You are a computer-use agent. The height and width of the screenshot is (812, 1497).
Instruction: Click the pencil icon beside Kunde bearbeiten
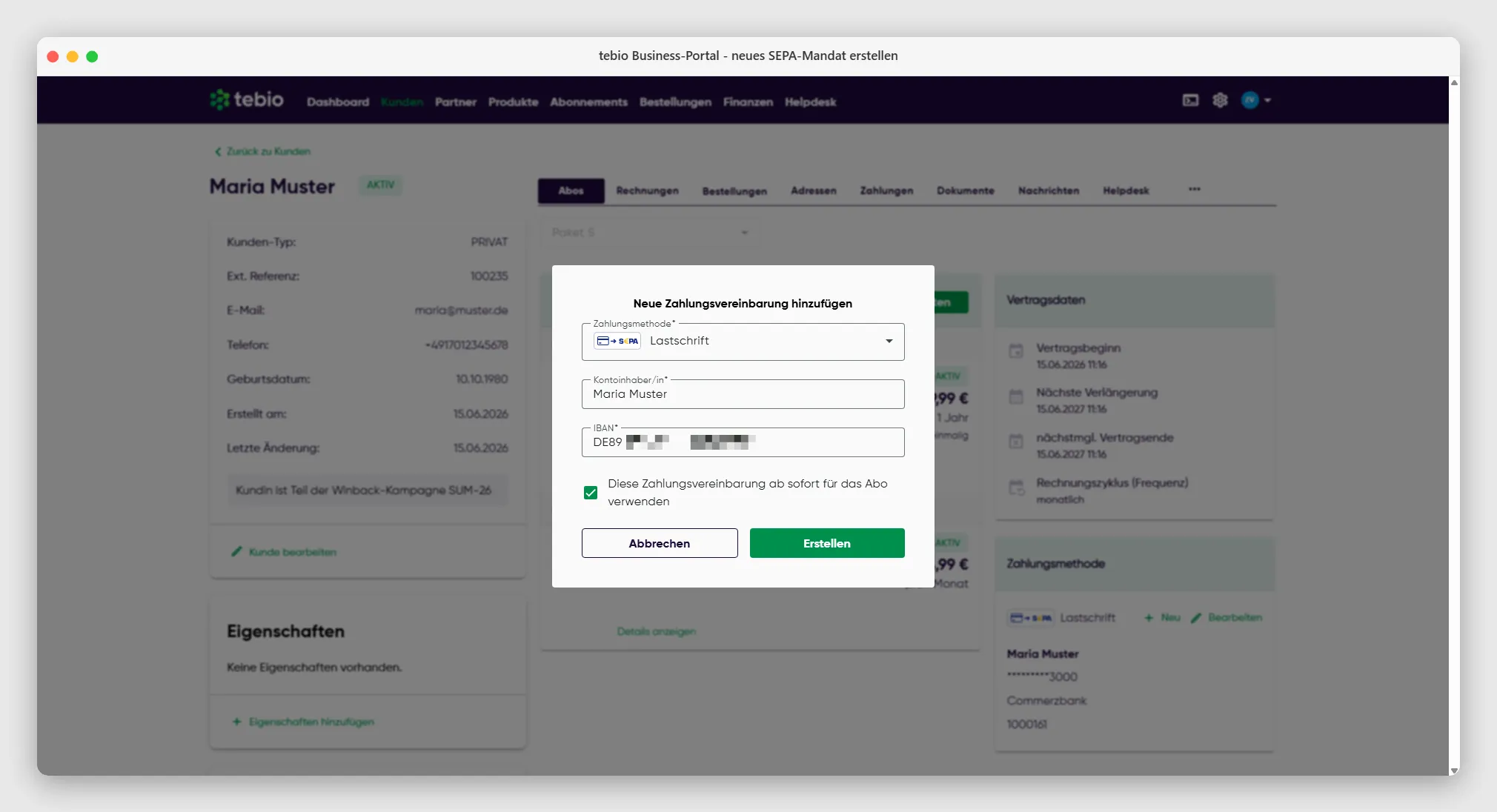point(236,551)
